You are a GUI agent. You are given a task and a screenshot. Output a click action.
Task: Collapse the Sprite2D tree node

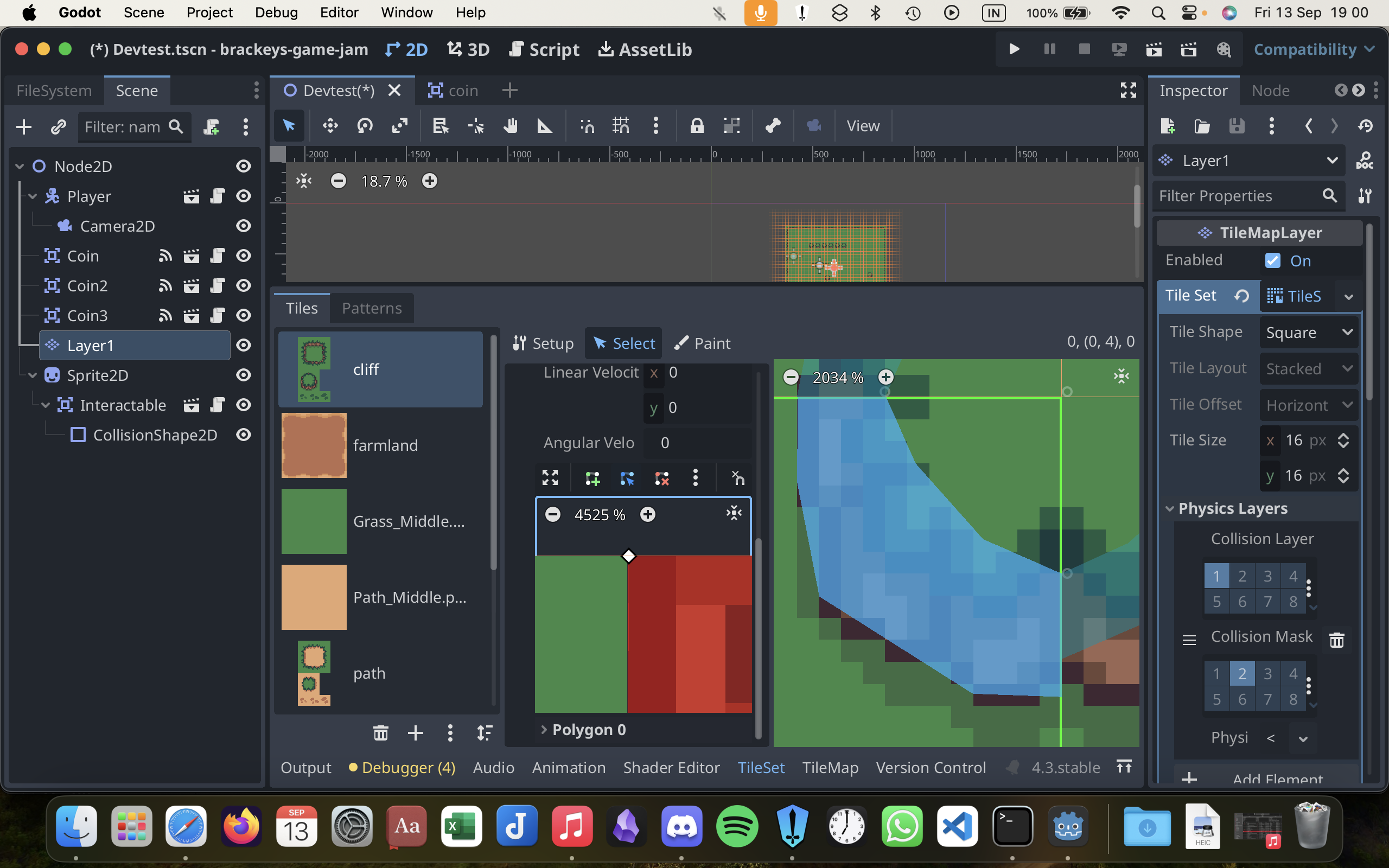click(x=33, y=375)
